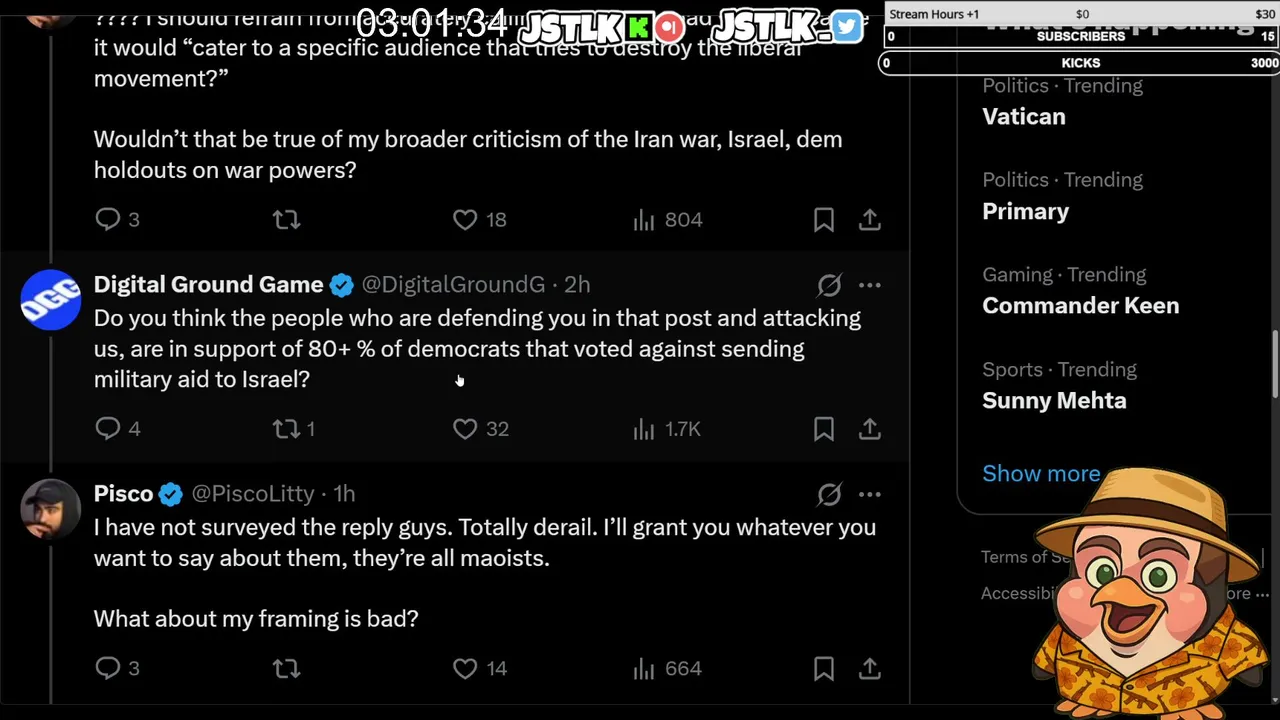Viewport: 1280px width, 720px height.
Task: Share Digital Ground Game's post
Action: point(870,429)
